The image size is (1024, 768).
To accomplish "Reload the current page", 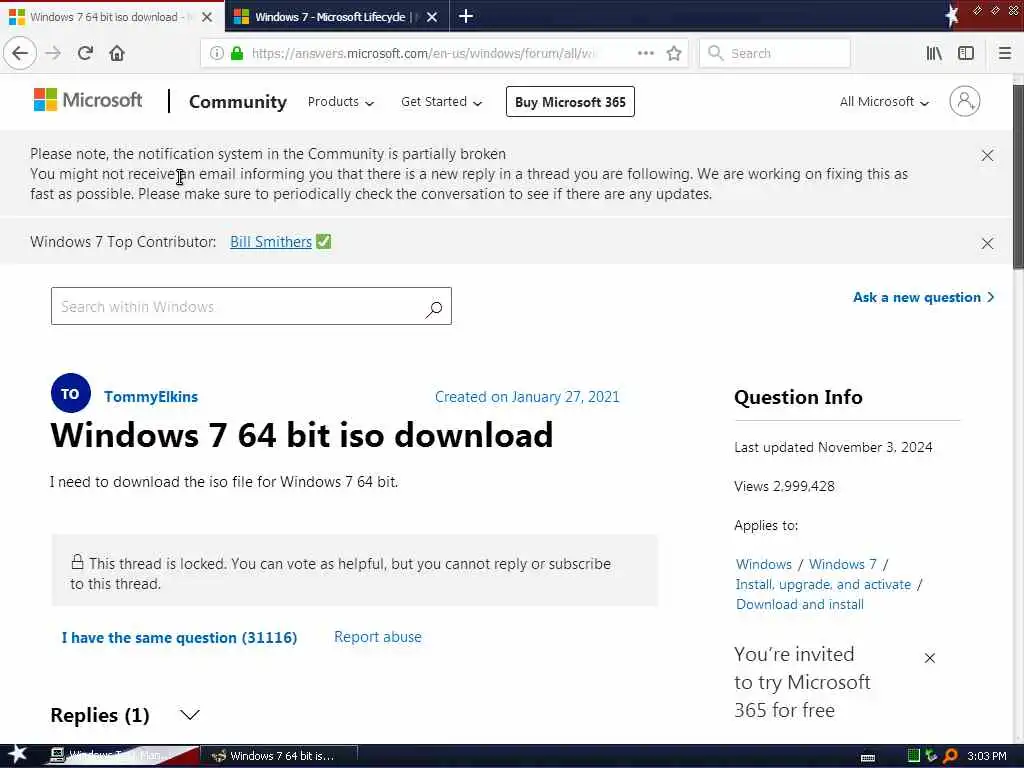I will pyautogui.click(x=86, y=53).
